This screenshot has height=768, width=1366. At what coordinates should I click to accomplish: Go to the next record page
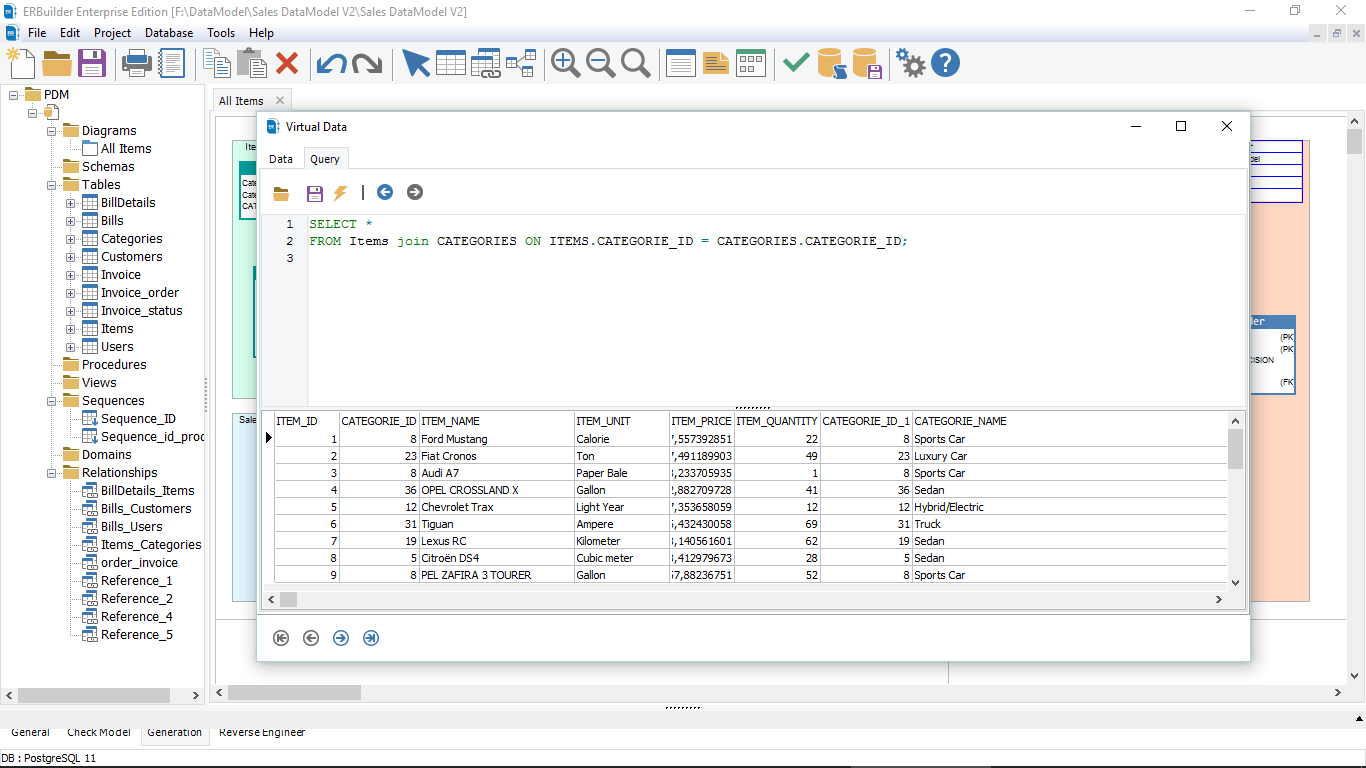[340, 637]
